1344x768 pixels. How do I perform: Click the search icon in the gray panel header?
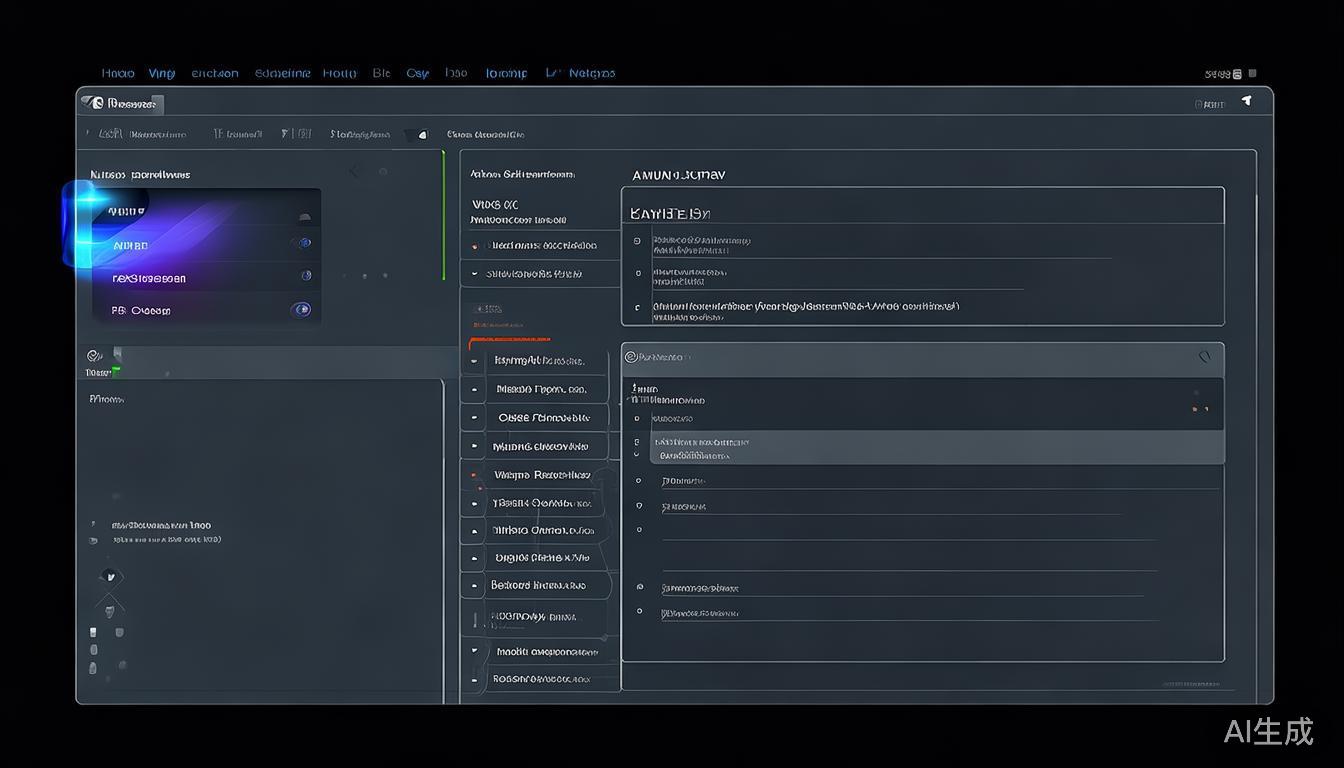pyautogui.click(x=1204, y=357)
